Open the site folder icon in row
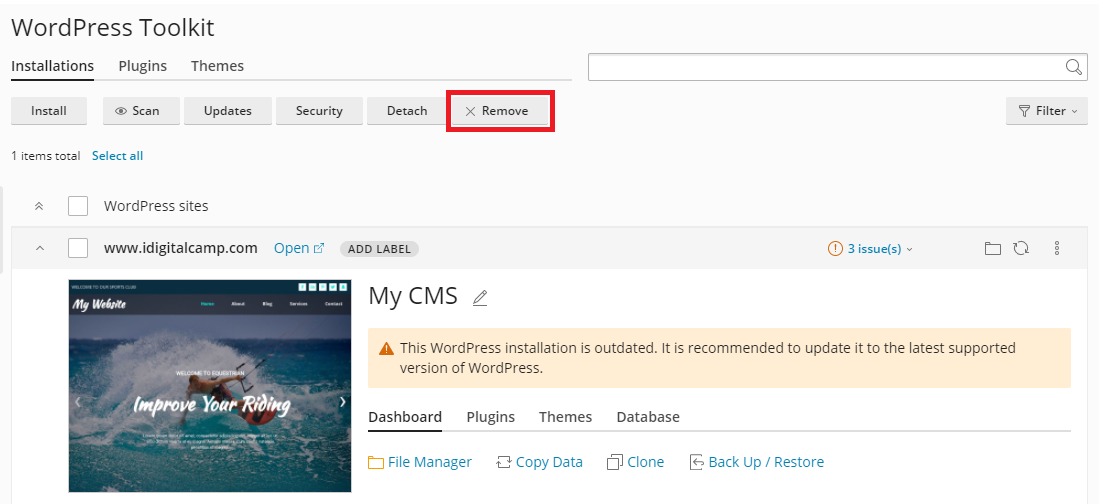The height and width of the screenshot is (504, 1108). click(x=992, y=249)
